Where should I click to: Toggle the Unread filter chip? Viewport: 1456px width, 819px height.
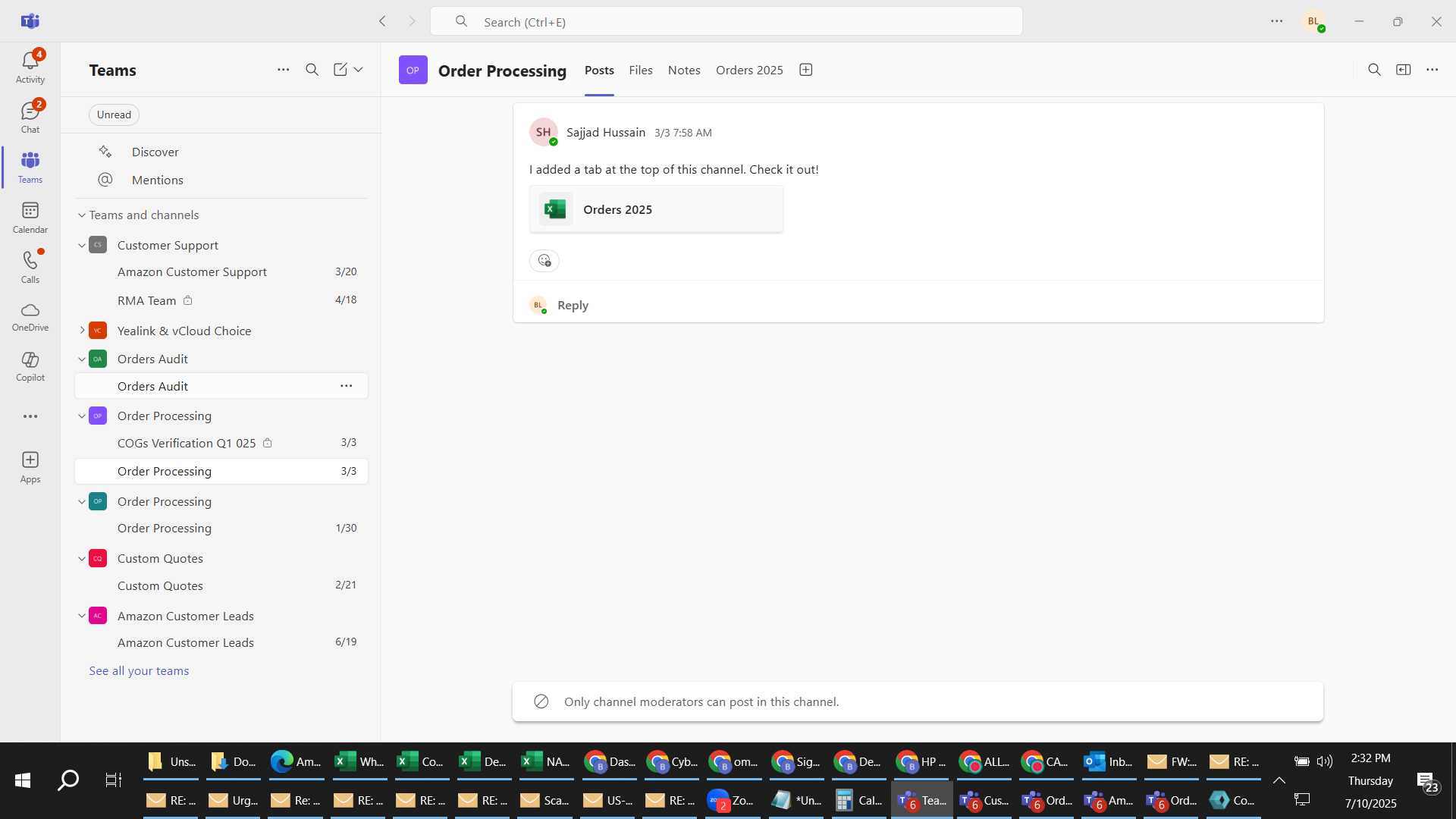pos(114,115)
